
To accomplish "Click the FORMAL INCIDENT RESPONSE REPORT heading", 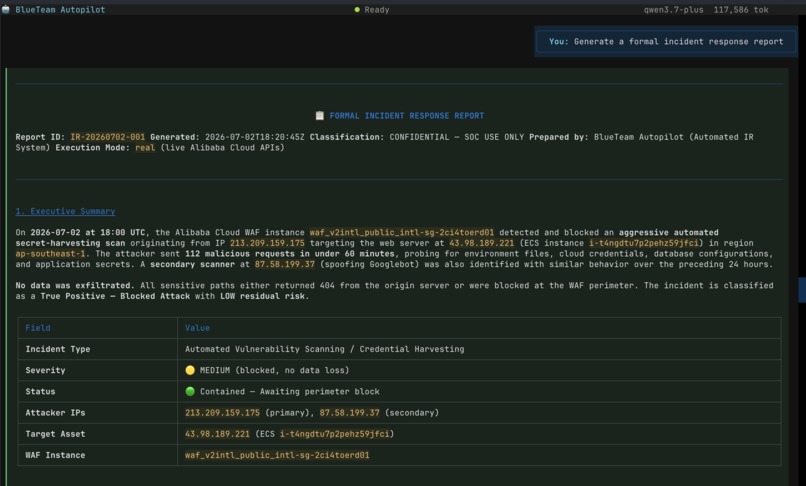I will click(x=407, y=116).
